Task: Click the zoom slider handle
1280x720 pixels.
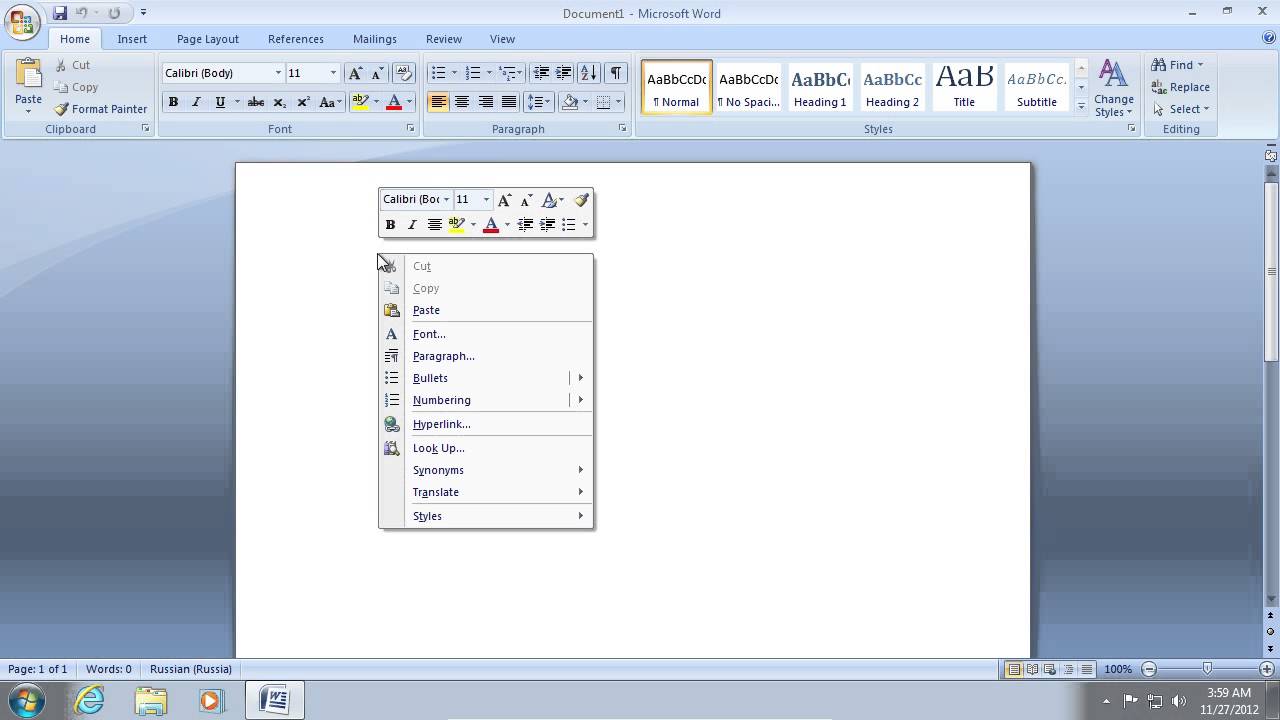Action: click(x=1207, y=669)
